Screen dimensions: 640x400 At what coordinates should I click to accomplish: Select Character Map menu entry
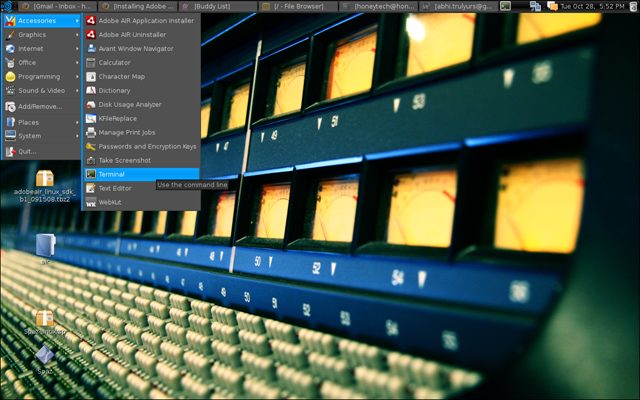(121, 76)
